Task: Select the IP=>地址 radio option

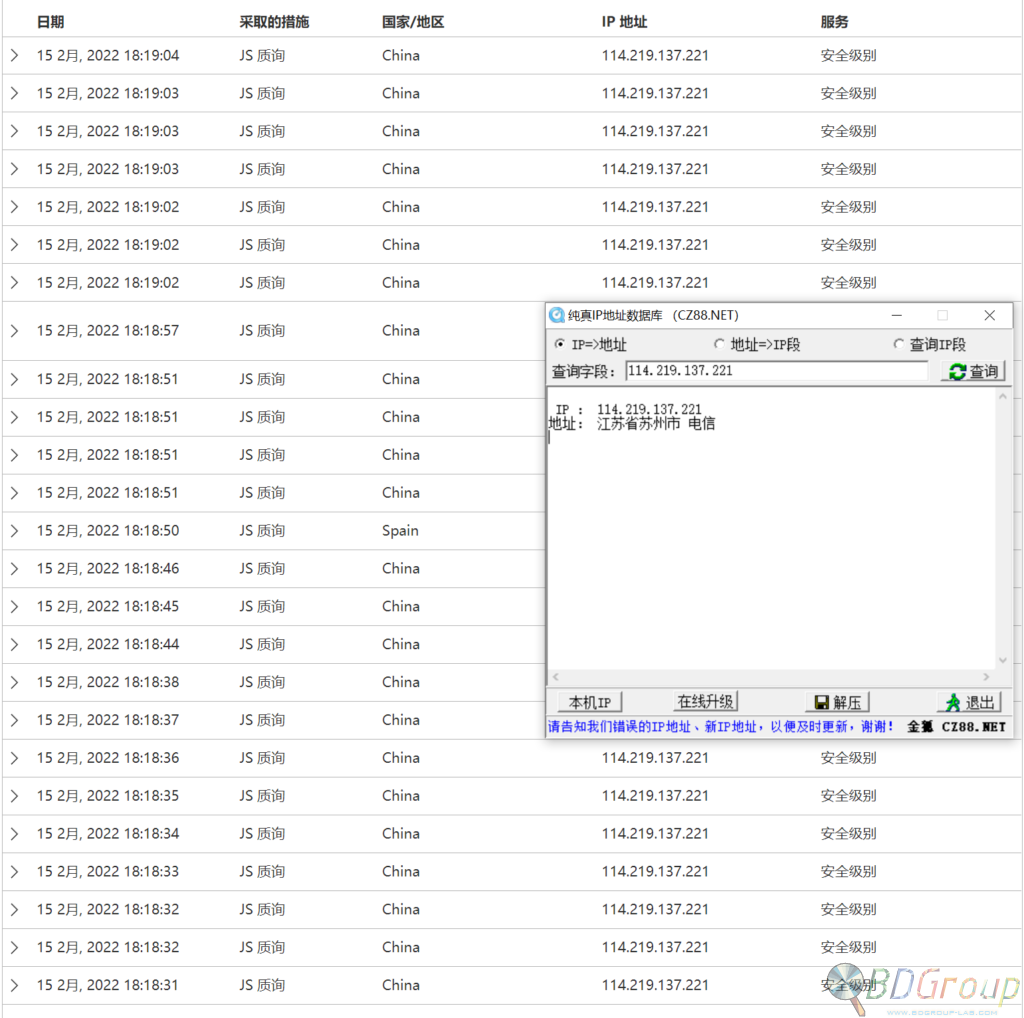Action: [560, 344]
